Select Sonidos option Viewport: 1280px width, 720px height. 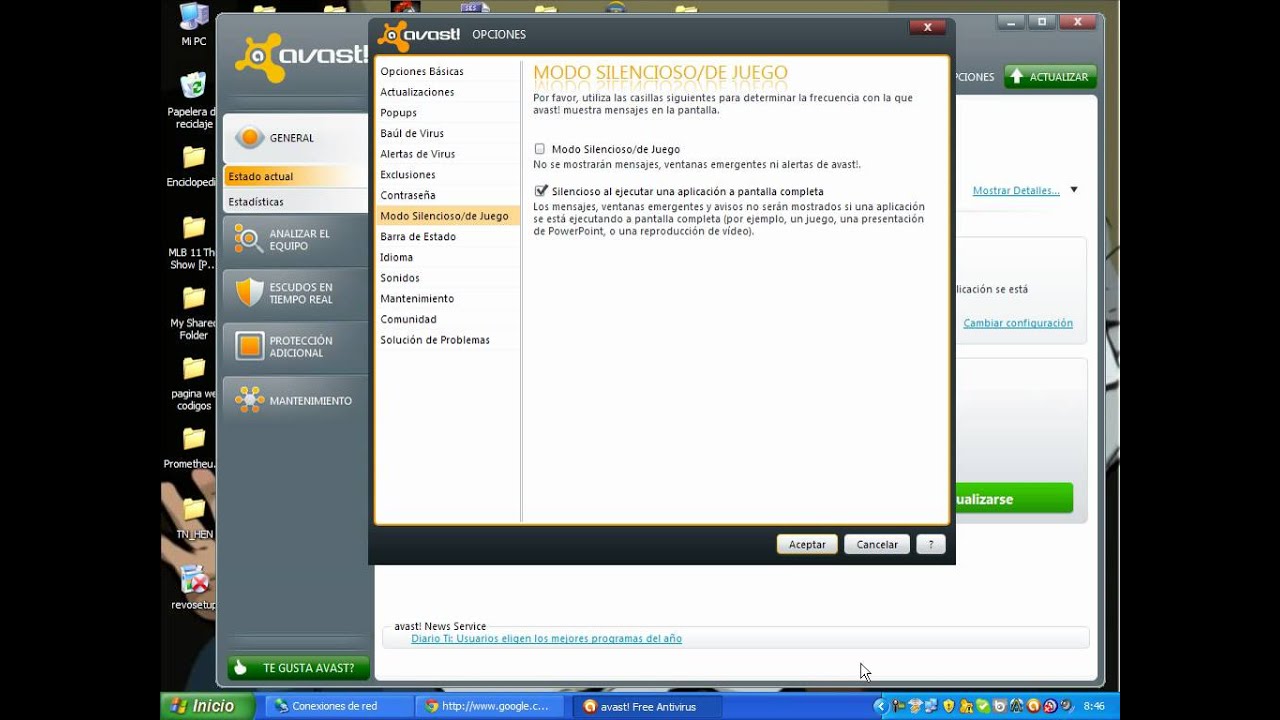(x=448, y=278)
